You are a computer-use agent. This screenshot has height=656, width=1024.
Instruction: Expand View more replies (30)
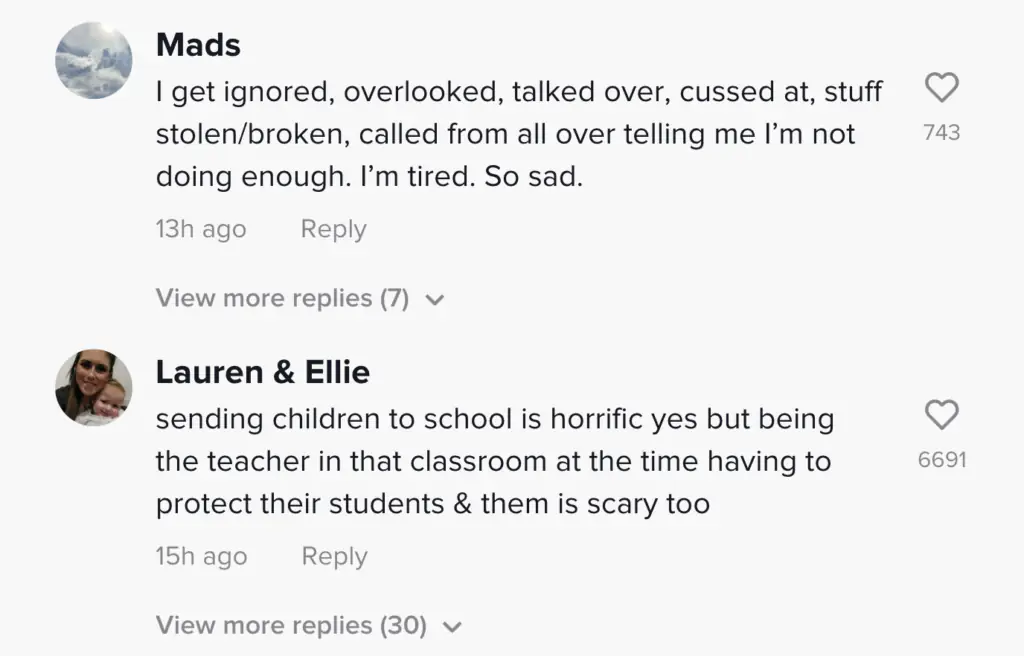[291, 625]
